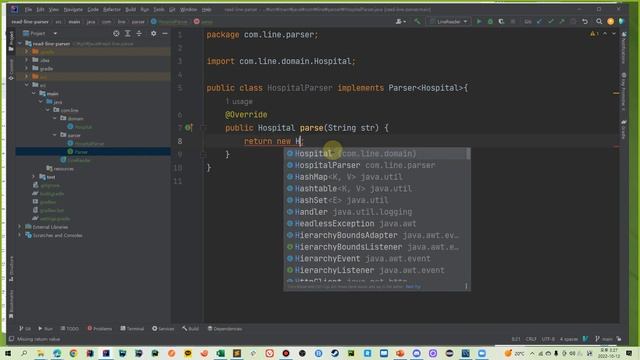Click the Build hammer icon
This screenshot has height=360, width=640.
(x=417, y=21)
